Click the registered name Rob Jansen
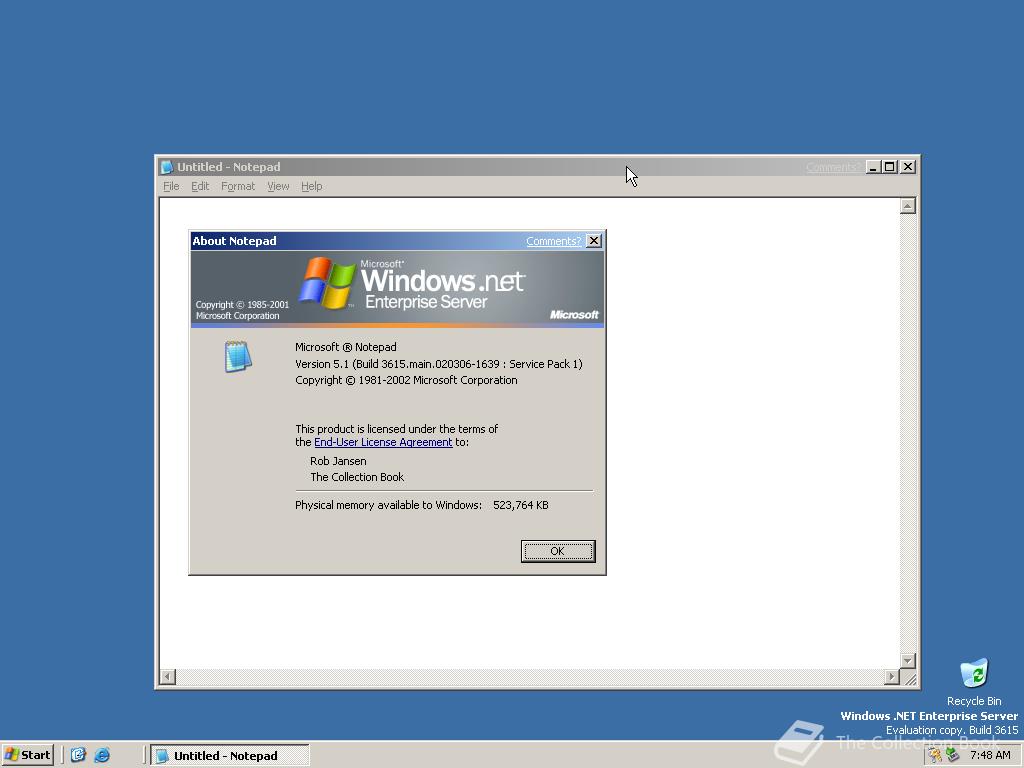The width and height of the screenshot is (1024, 768). click(338, 461)
